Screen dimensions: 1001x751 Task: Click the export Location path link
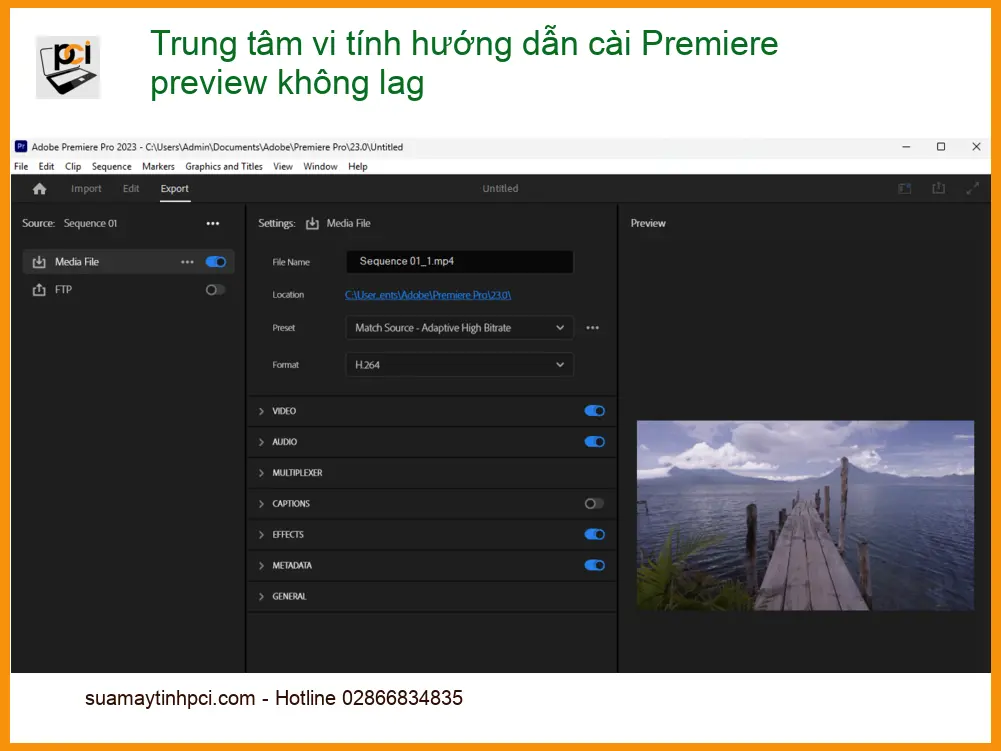(x=428, y=295)
